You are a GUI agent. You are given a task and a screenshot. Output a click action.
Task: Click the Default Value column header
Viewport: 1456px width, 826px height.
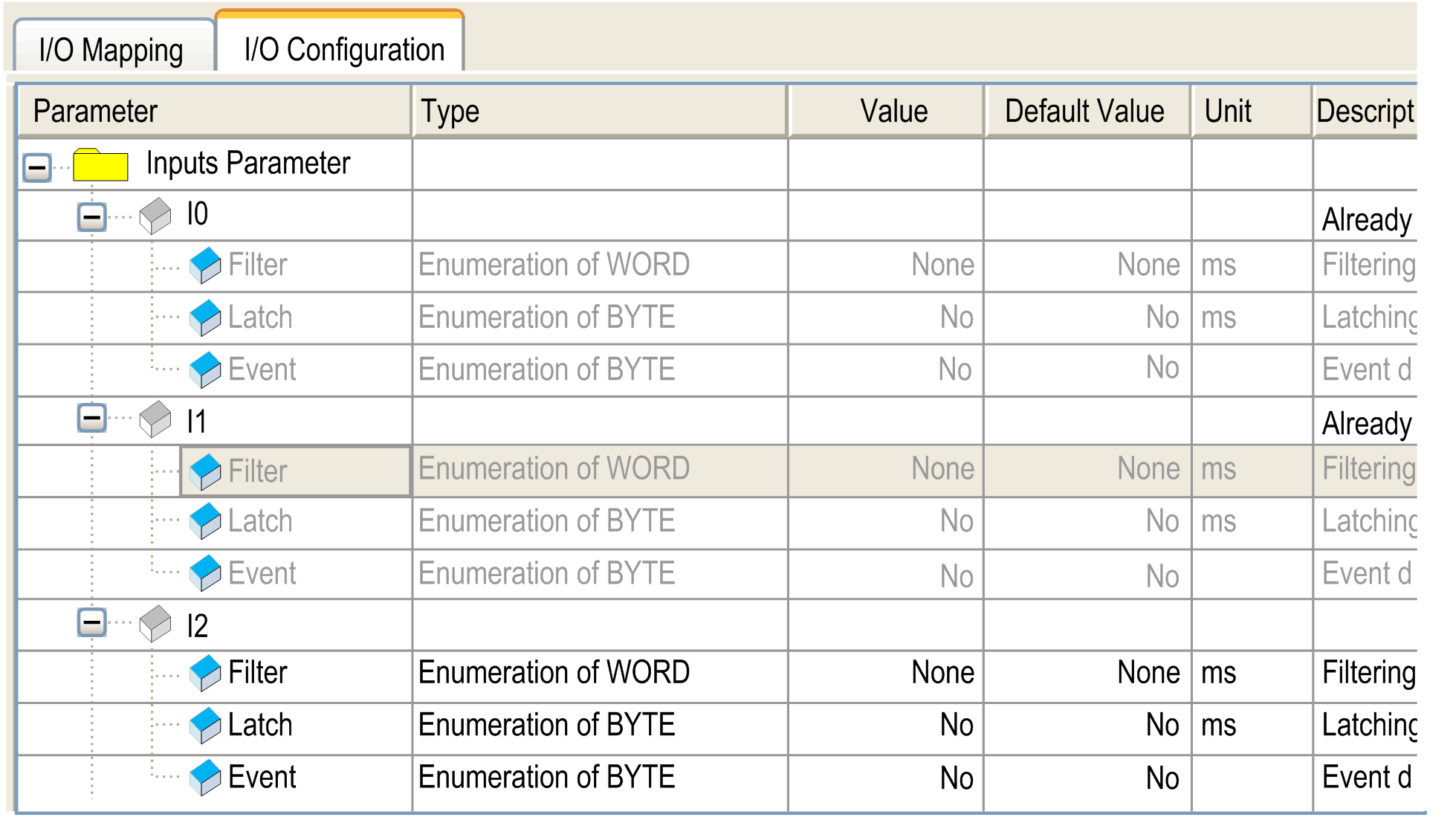(1084, 112)
